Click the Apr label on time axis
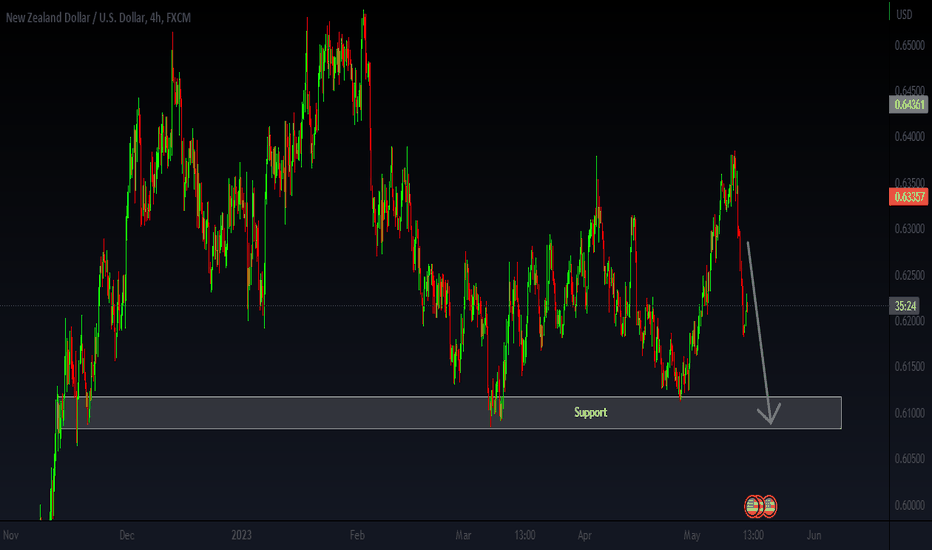This screenshot has width=932, height=550. pyautogui.click(x=584, y=535)
